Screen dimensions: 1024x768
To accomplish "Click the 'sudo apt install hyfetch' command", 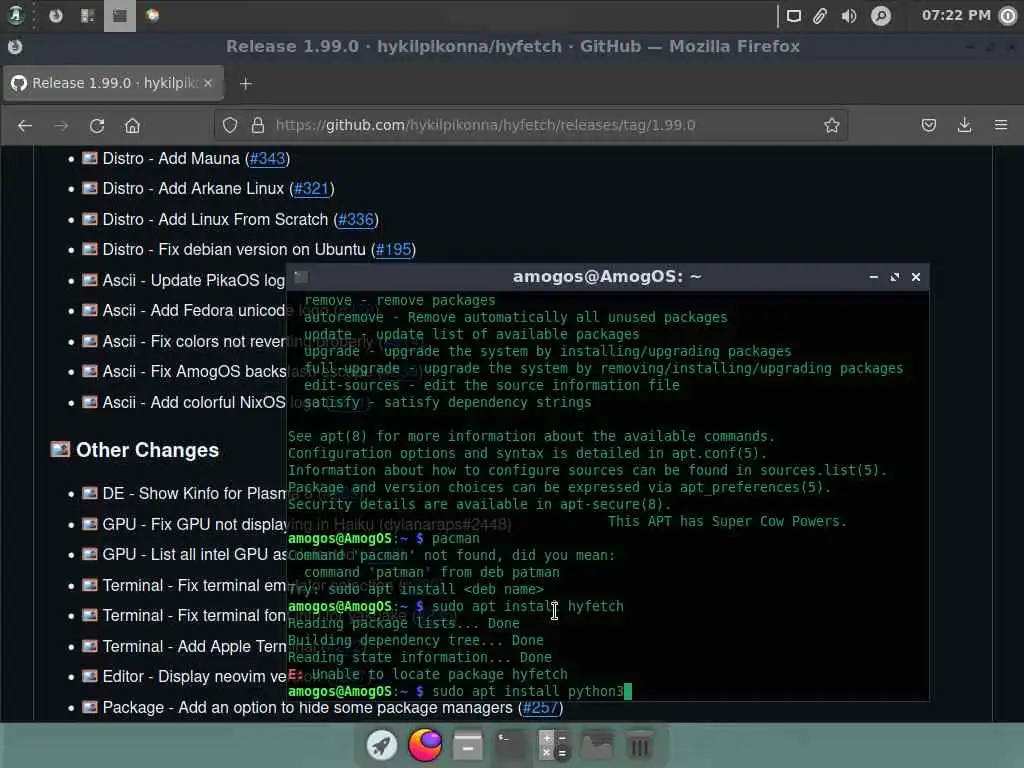I will coord(528,606).
